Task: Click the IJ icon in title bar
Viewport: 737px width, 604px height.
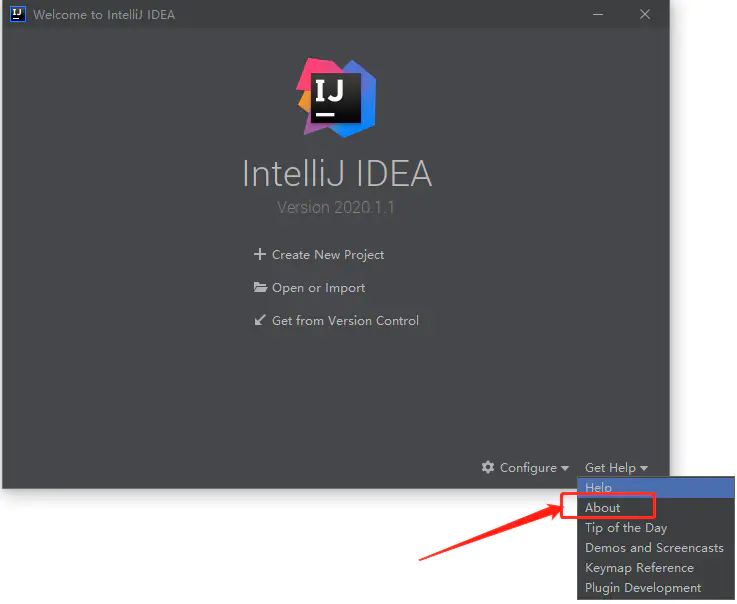Action: coord(17,14)
